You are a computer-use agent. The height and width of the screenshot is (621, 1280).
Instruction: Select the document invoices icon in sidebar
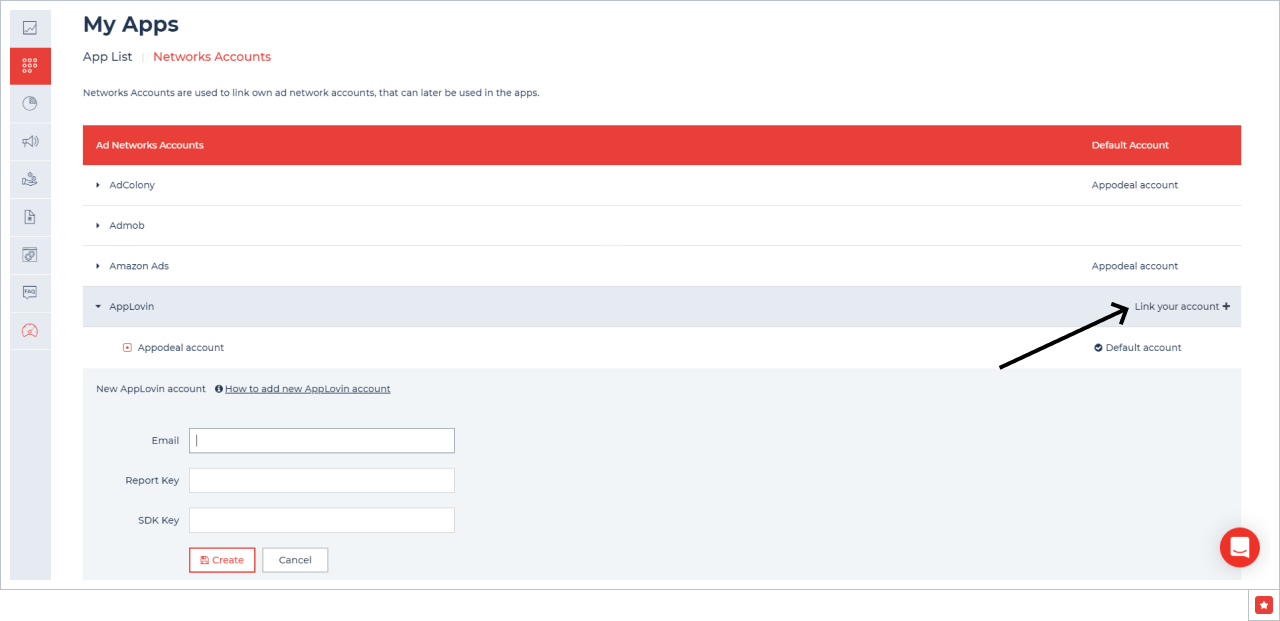pos(30,216)
